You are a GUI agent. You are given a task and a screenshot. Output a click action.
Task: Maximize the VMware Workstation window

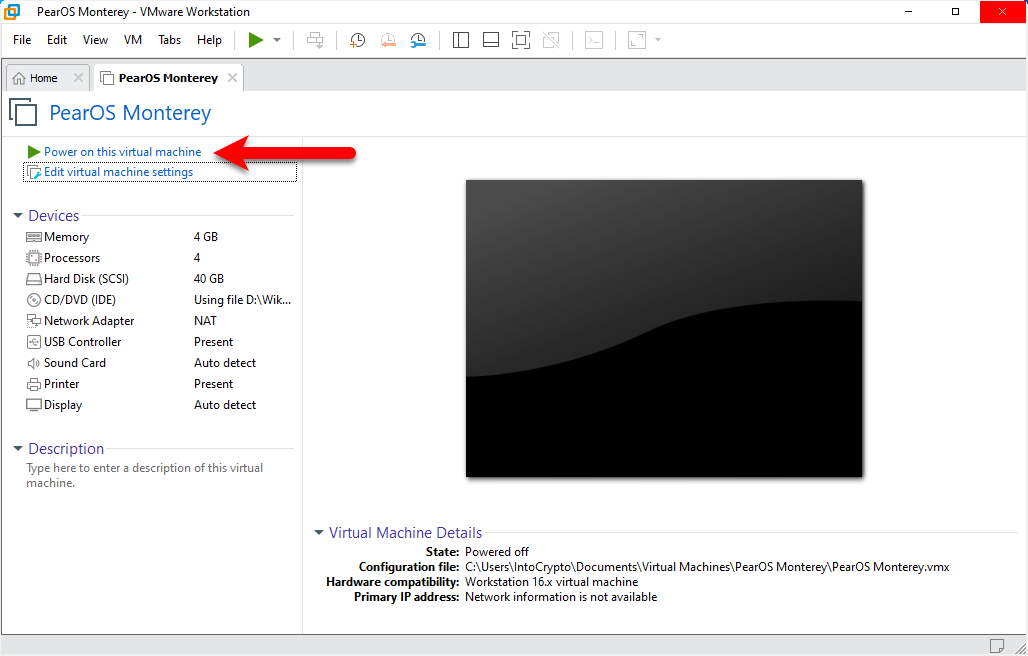[955, 12]
